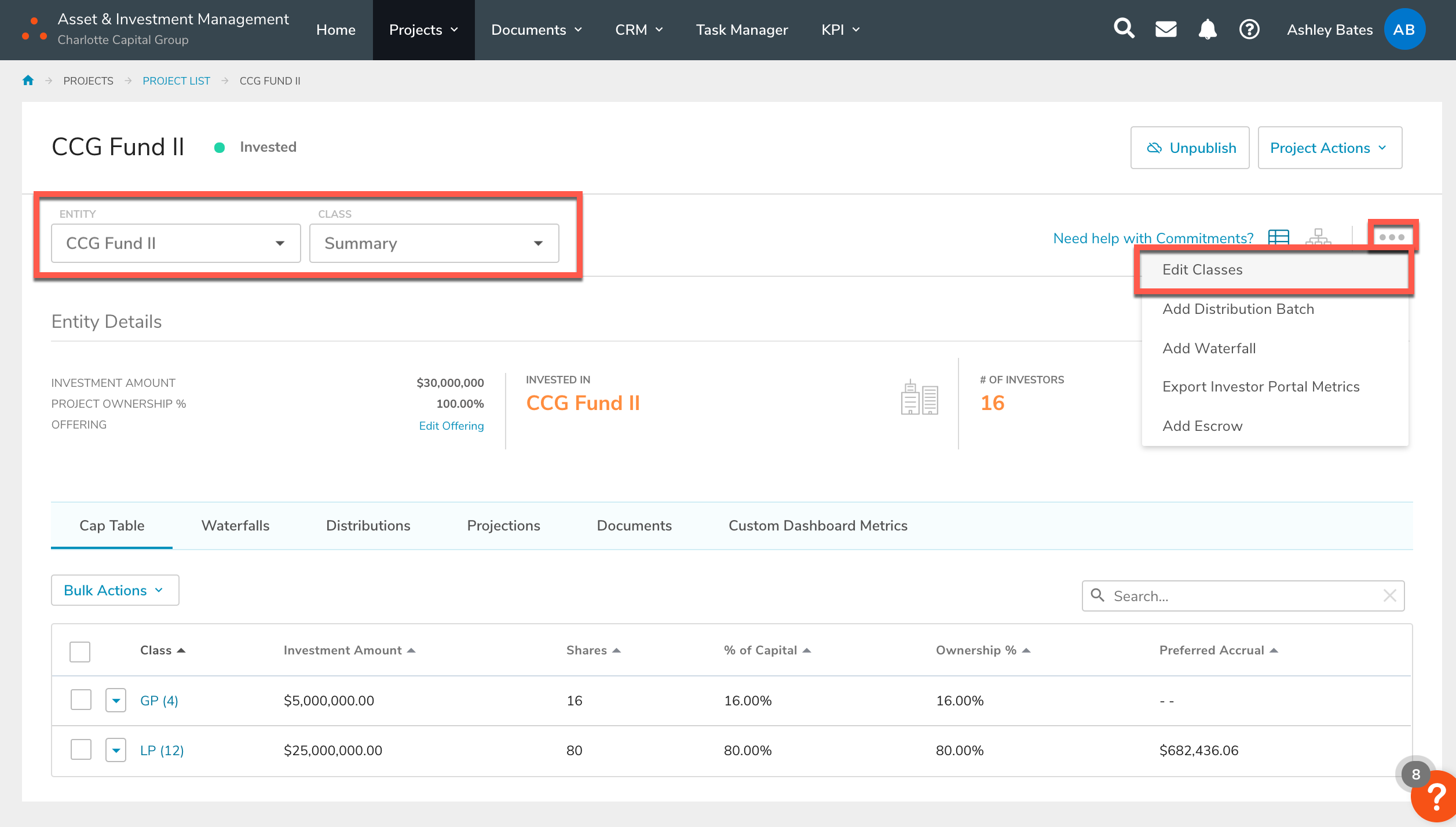Viewport: 1456px width, 827px height.
Task: Check the GP (4) row checkbox
Action: [81, 700]
